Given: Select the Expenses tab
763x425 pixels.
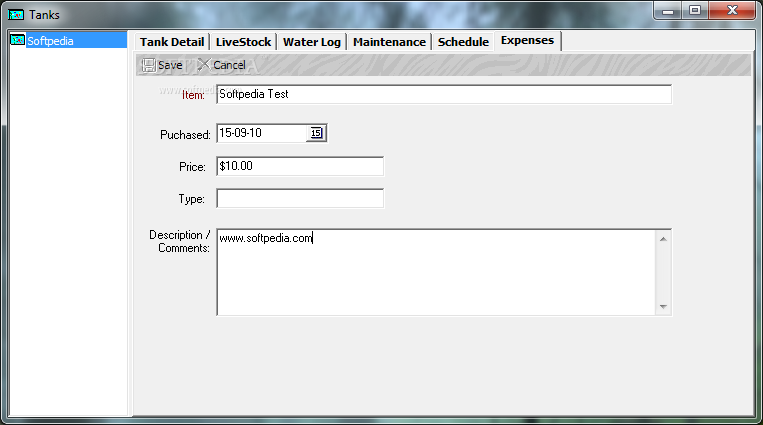Looking at the screenshot, I should [527, 40].
